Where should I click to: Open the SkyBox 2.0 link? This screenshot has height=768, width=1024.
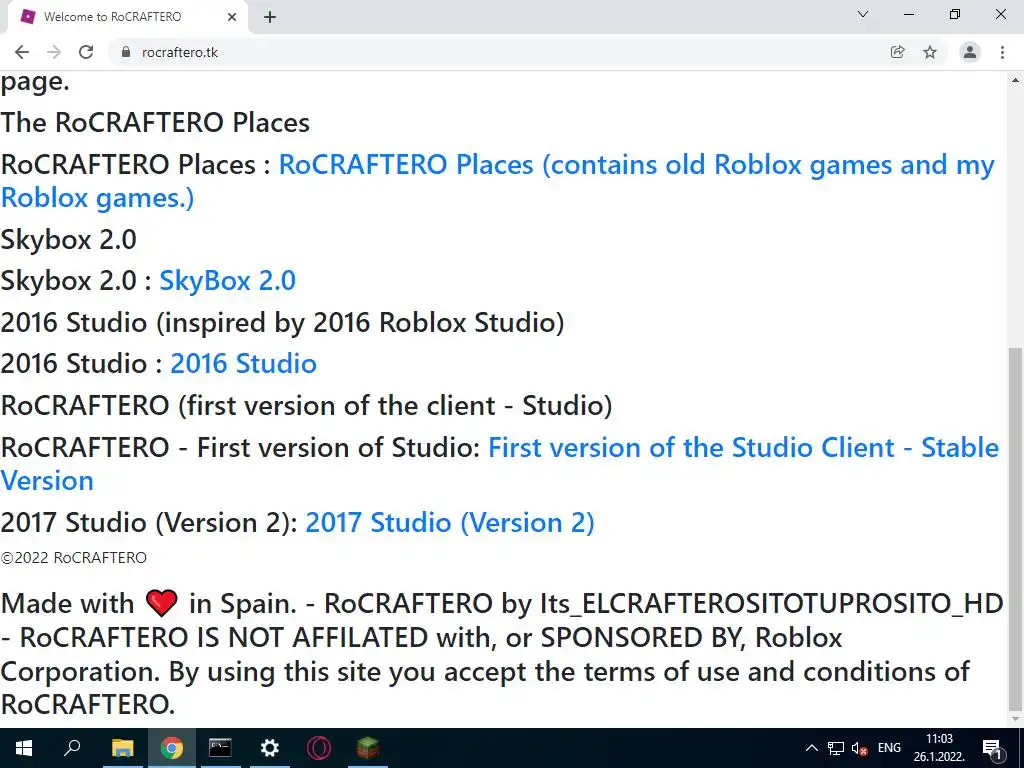pyautogui.click(x=227, y=281)
